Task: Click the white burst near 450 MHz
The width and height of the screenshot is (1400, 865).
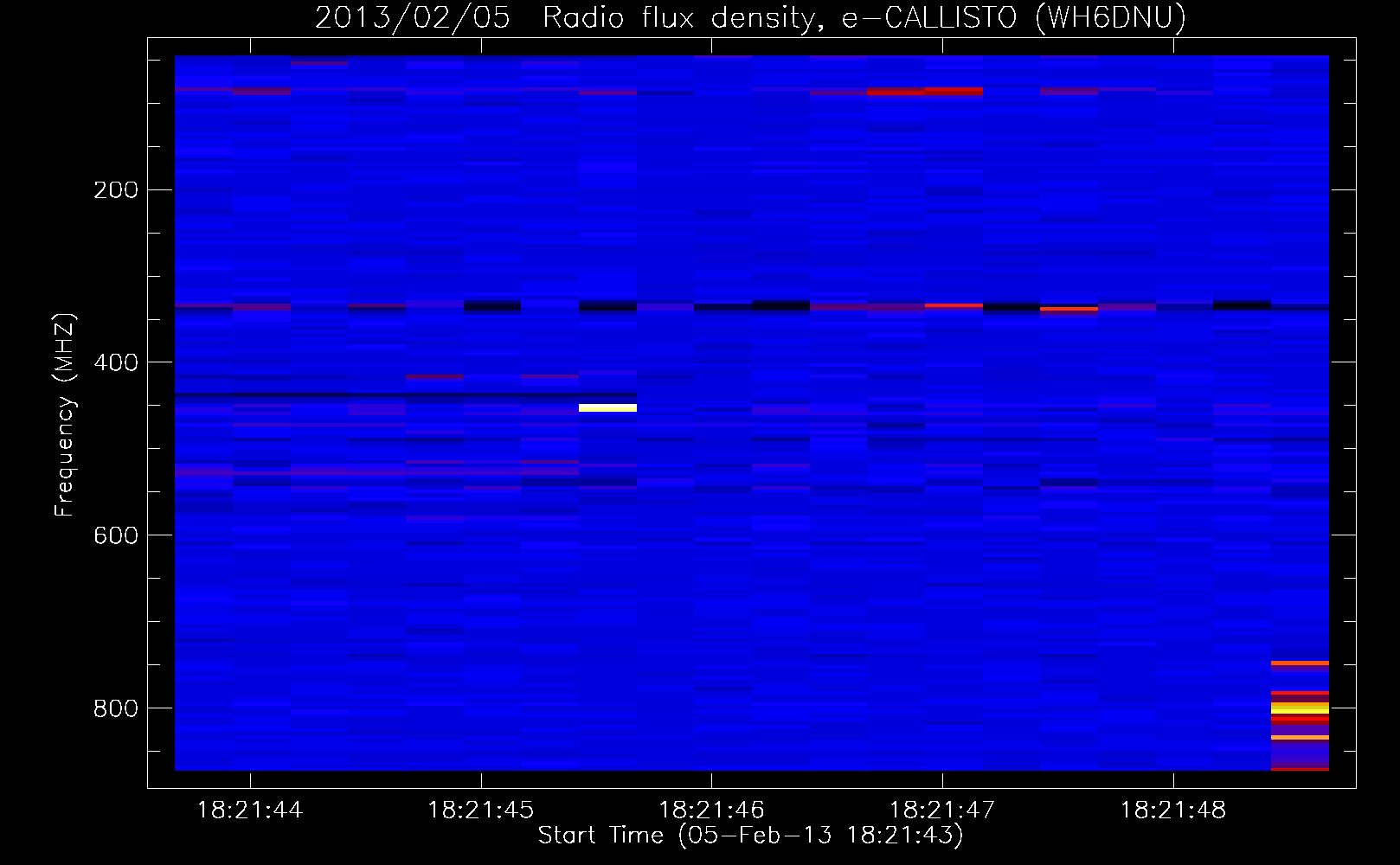Action: [607, 407]
